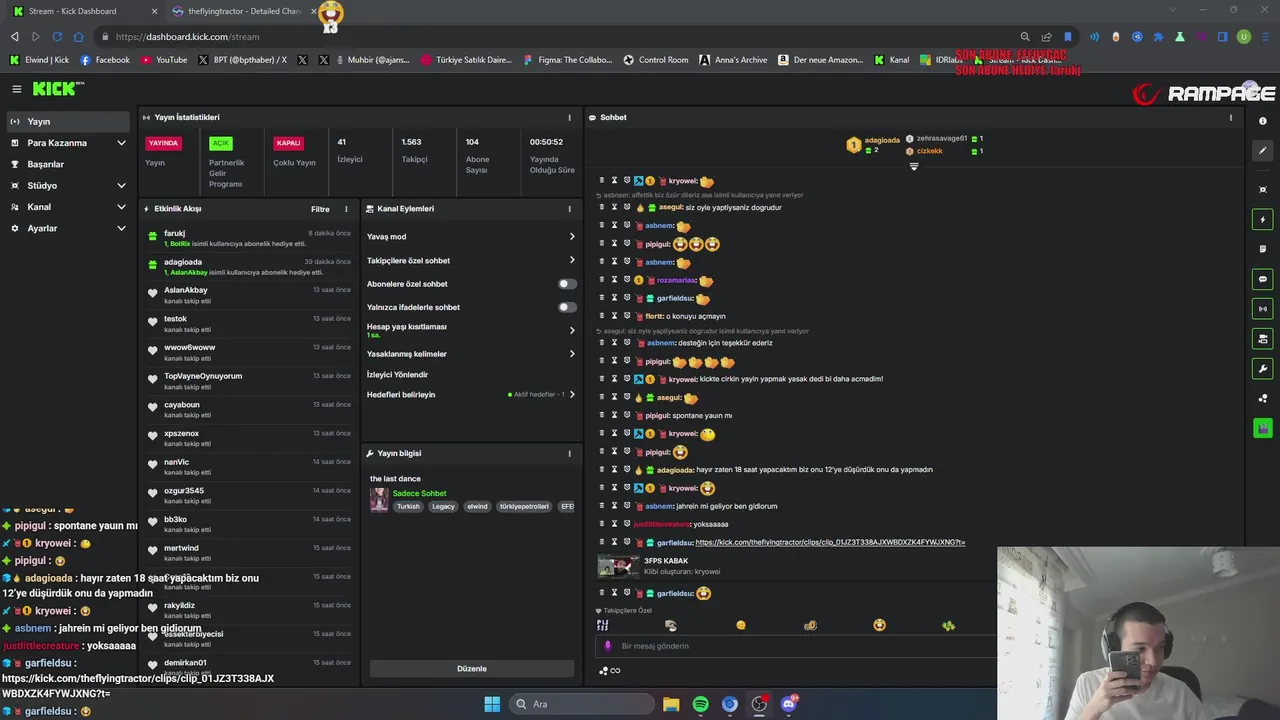This screenshot has width=1280, height=720.
Task: Switch to Stream - Kick Dashboard tab
Action: click(x=85, y=11)
